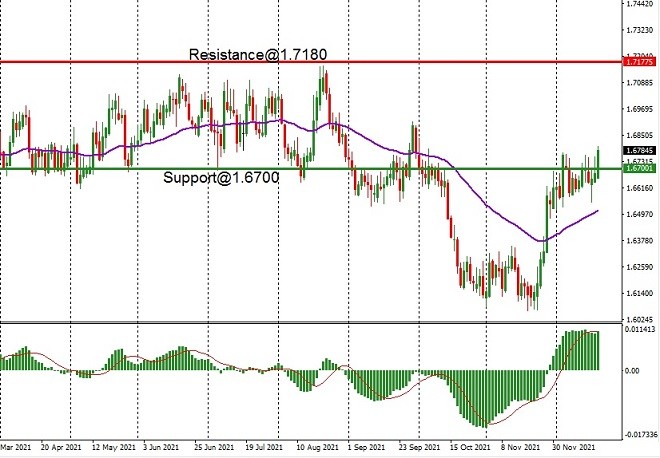Click the 1.64970 price axis label
Viewport: 660px width, 458px height.
(x=639, y=214)
